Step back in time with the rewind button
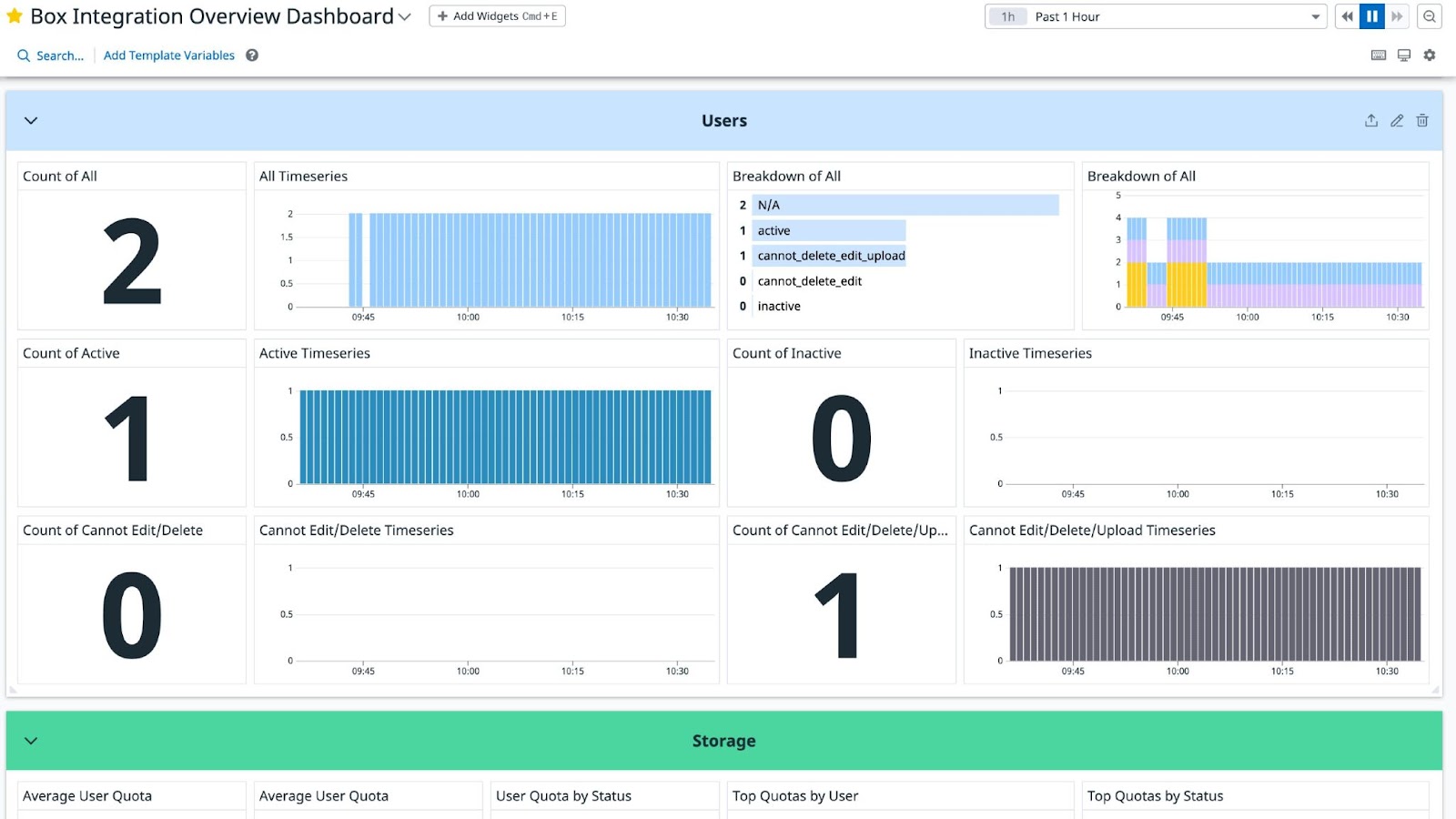Viewport: 1456px width, 819px height. 1348,16
